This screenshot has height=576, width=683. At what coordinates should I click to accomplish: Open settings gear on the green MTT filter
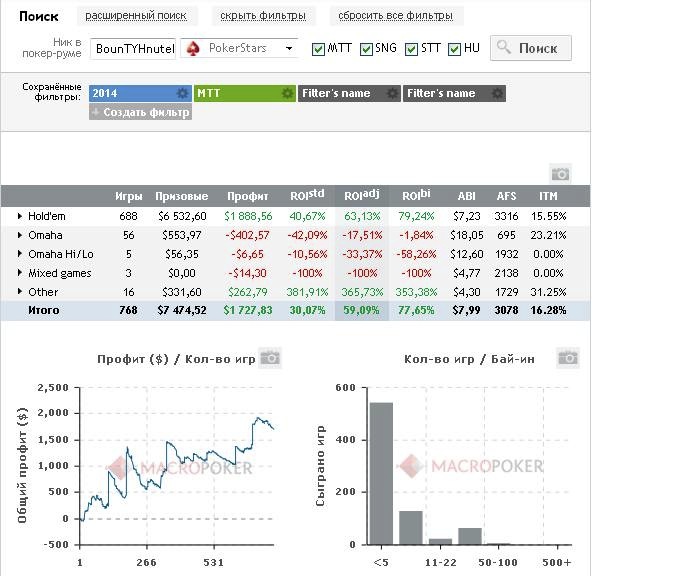[x=287, y=93]
